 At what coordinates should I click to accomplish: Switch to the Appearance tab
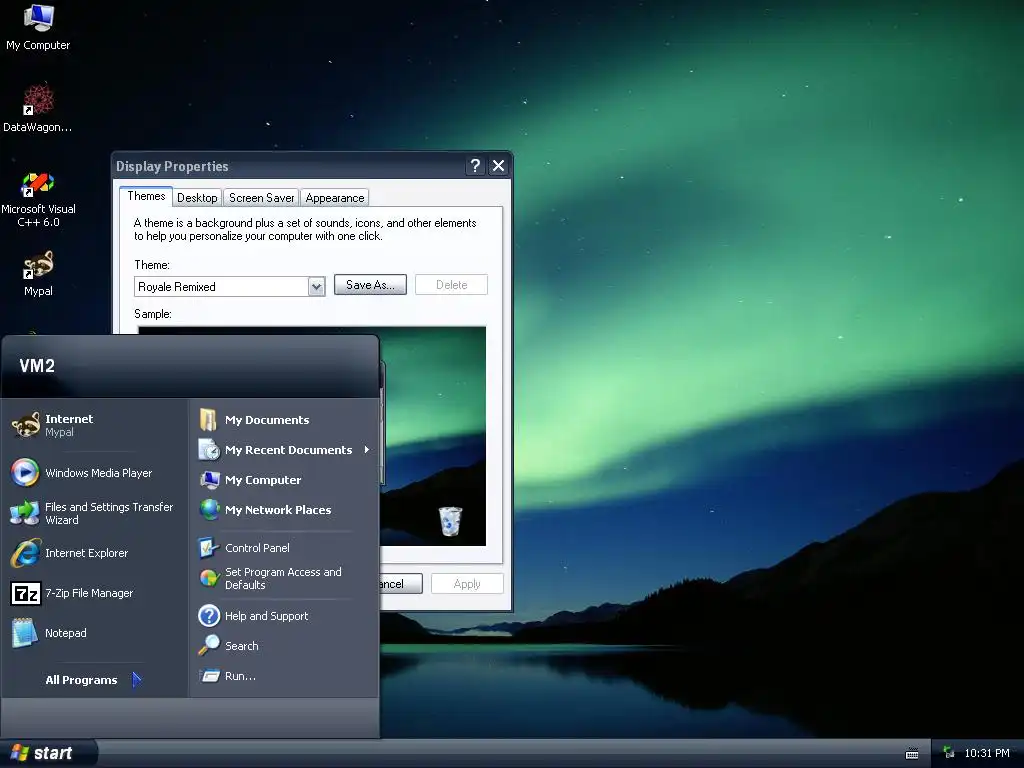tap(335, 198)
